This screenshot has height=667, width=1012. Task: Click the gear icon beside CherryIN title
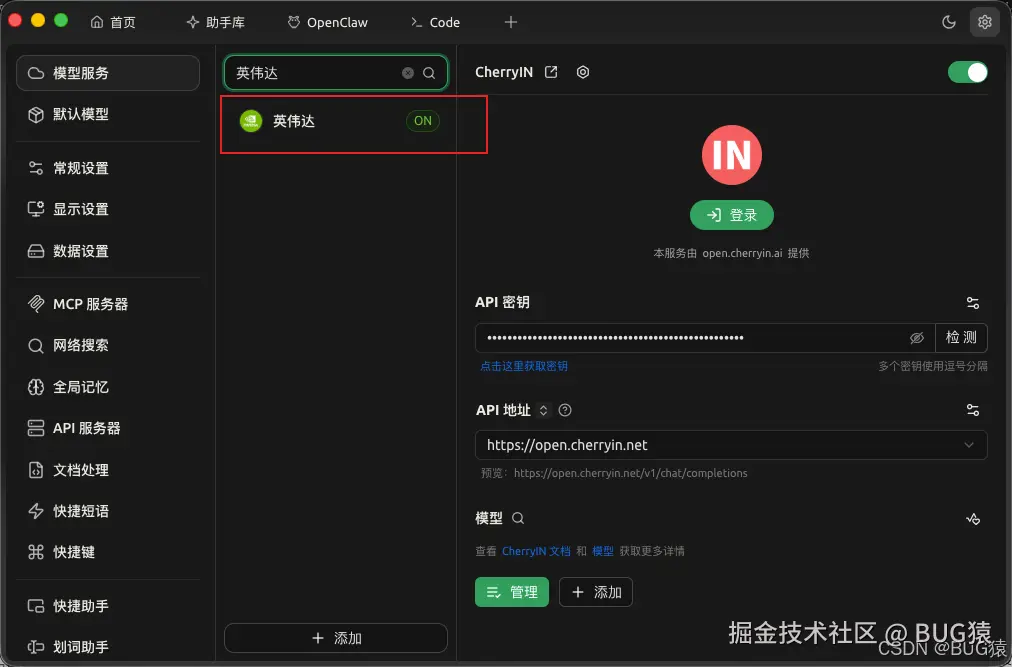click(583, 71)
